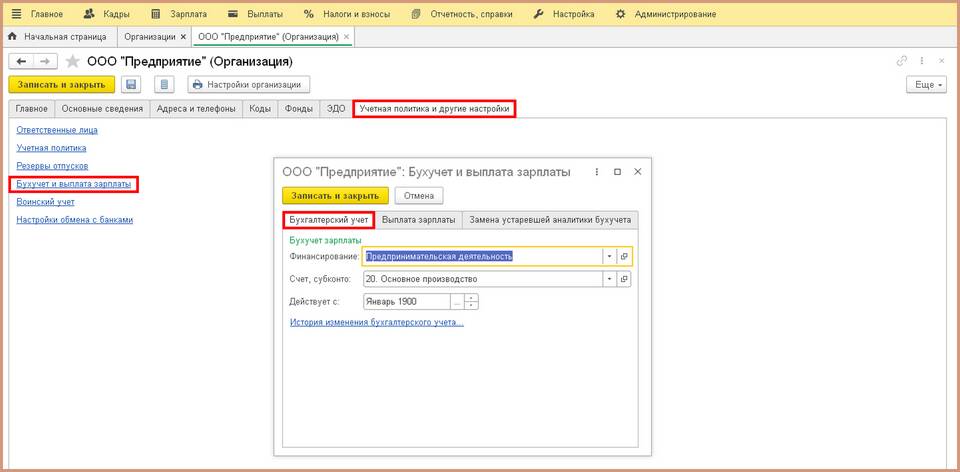Open the Еще dropdown menu

(925, 85)
